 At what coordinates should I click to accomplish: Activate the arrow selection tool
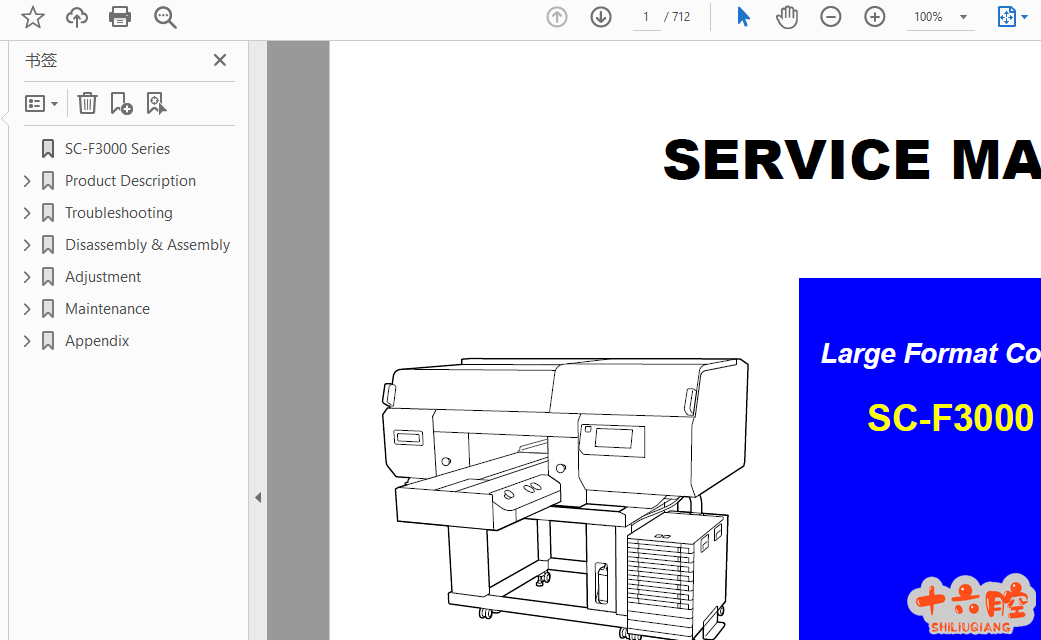click(x=743, y=17)
